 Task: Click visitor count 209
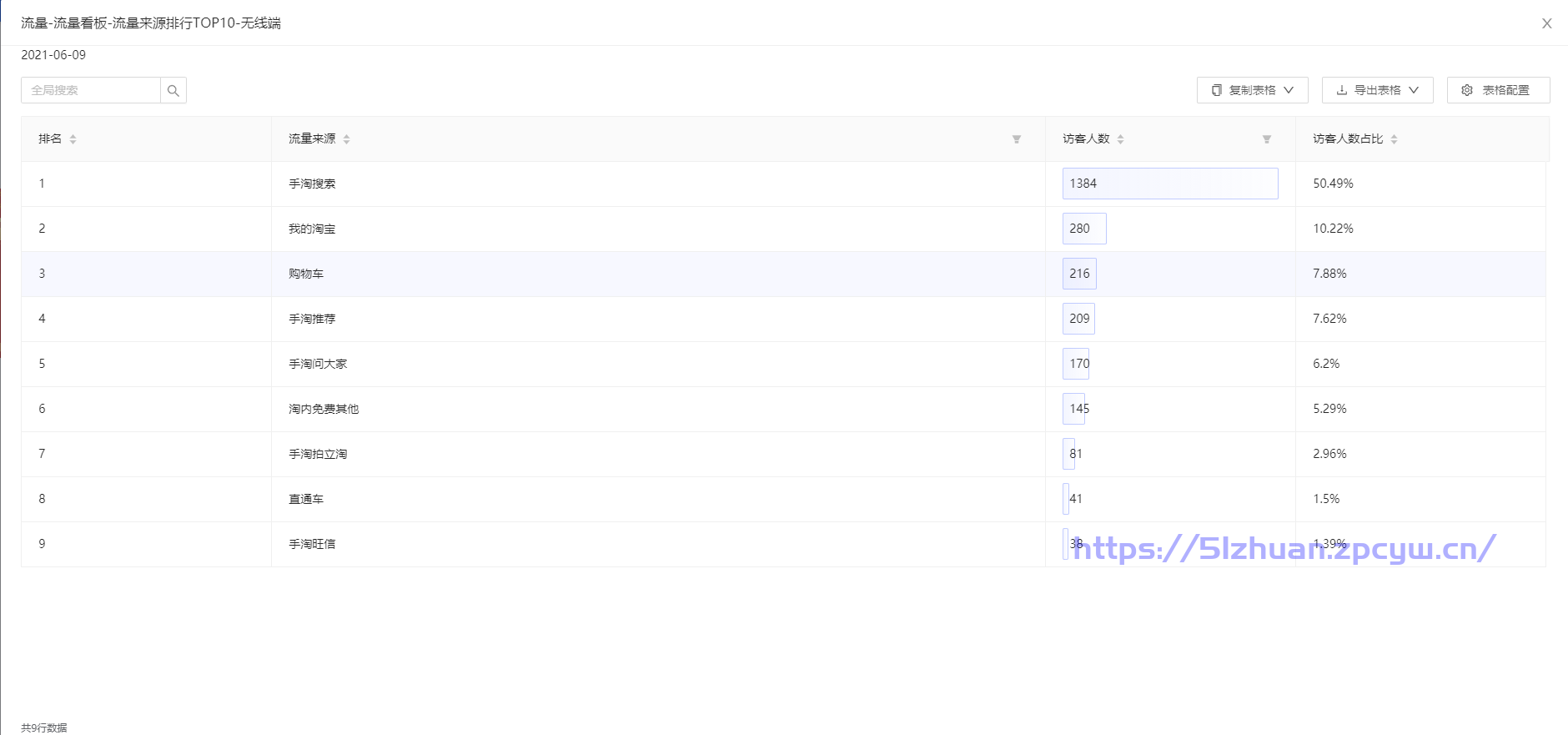[x=1079, y=319]
